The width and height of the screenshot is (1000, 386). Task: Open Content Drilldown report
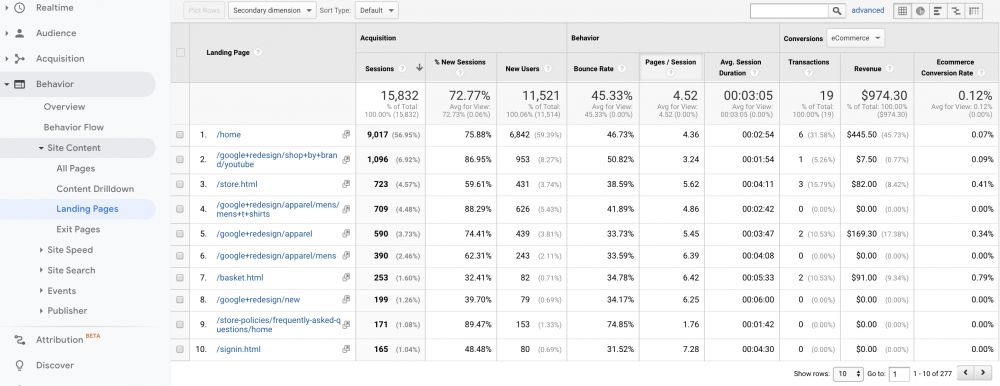coord(95,189)
